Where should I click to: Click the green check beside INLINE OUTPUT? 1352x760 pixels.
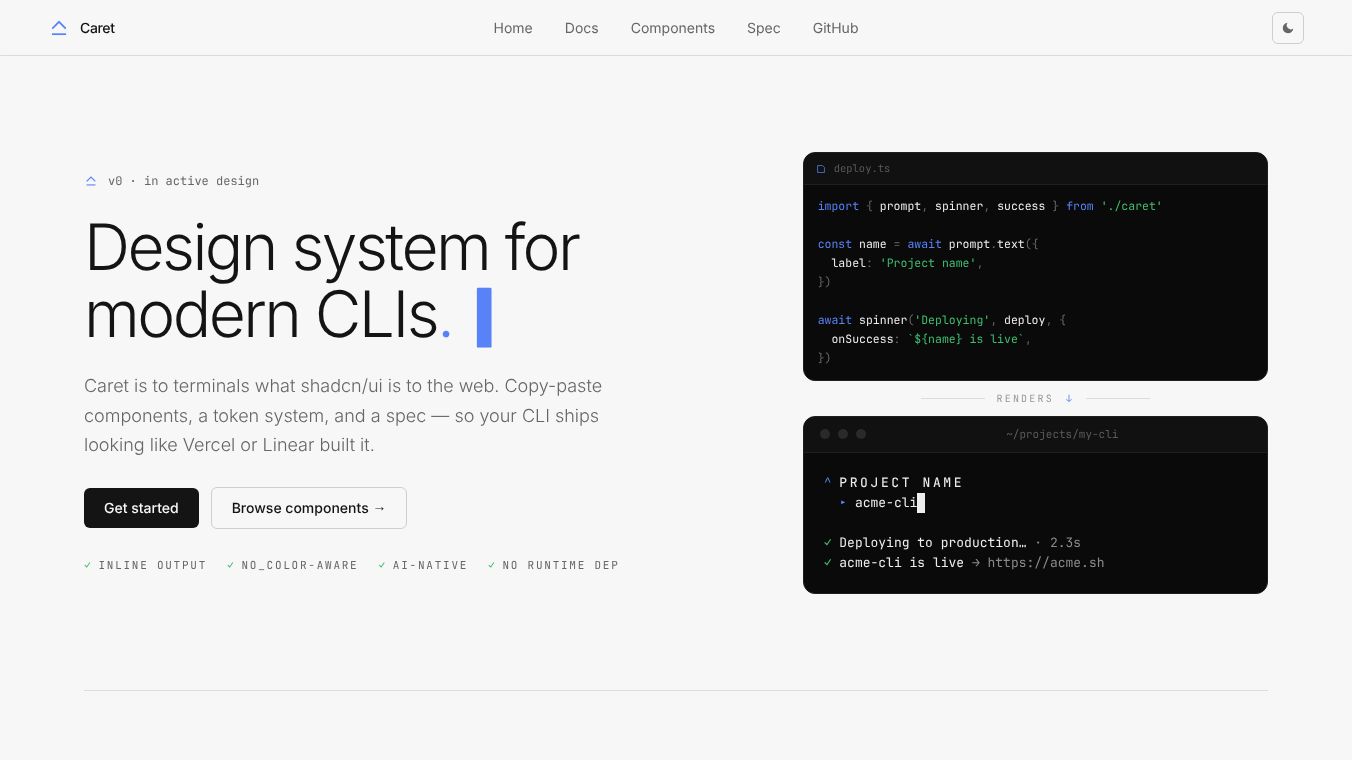(x=88, y=565)
